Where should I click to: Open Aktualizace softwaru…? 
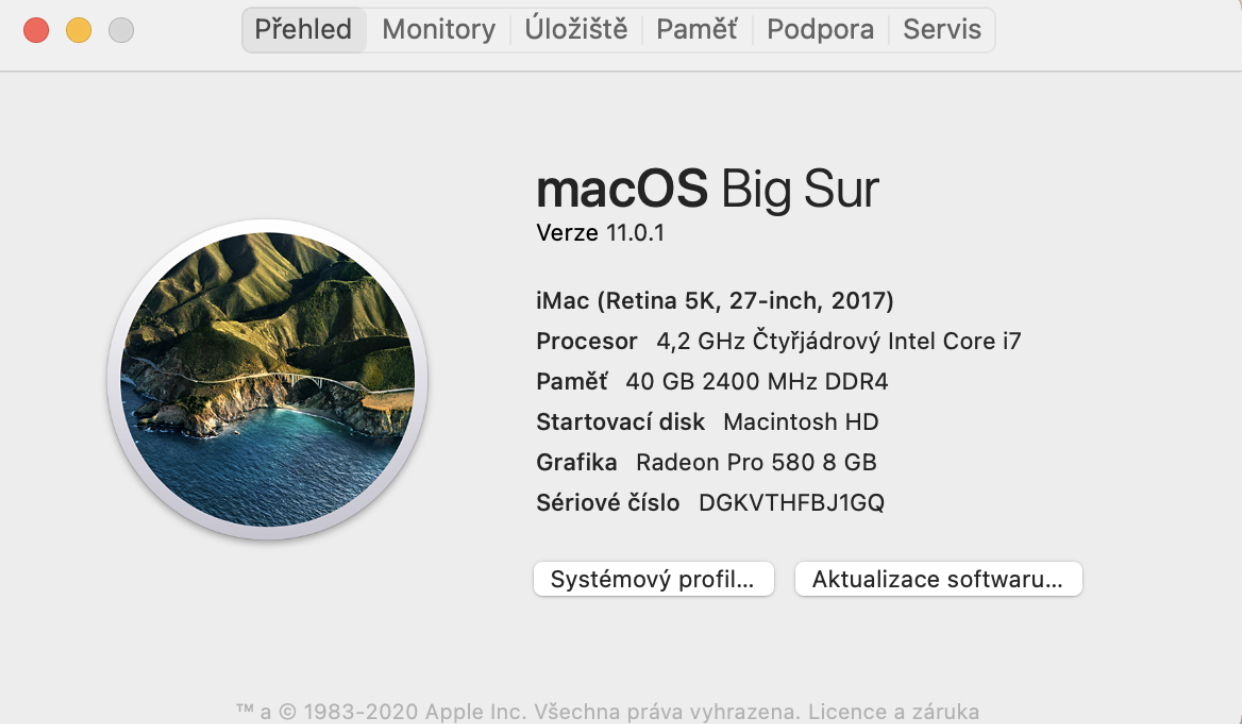pyautogui.click(x=938, y=579)
